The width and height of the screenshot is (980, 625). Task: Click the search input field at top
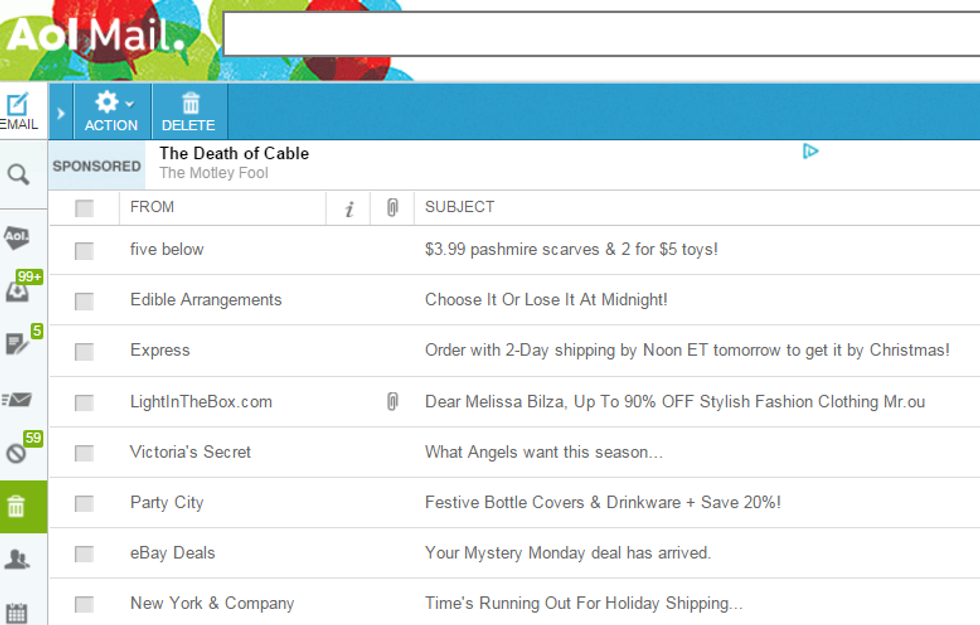(600, 34)
